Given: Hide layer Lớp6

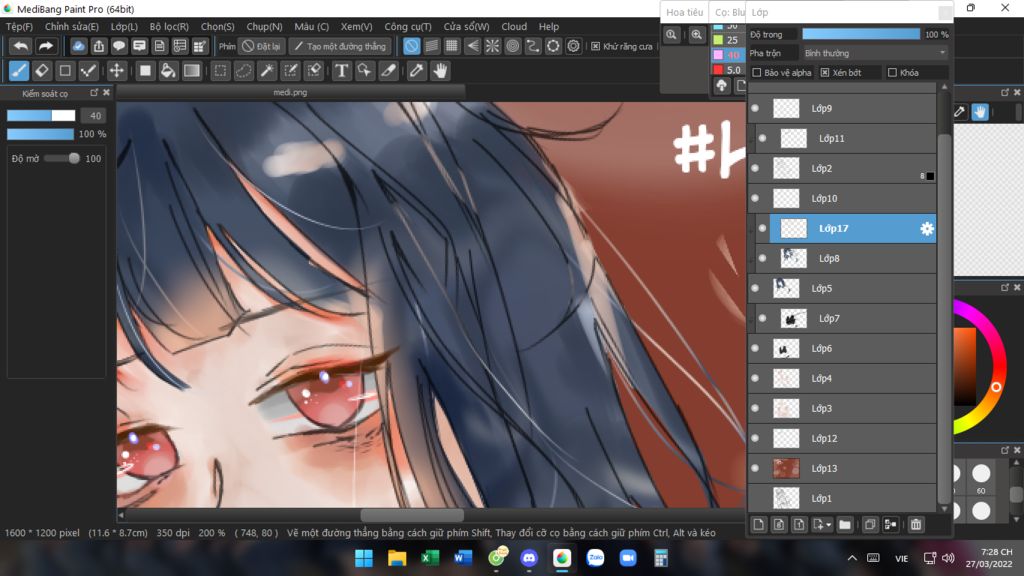Looking at the screenshot, I should click(x=755, y=348).
